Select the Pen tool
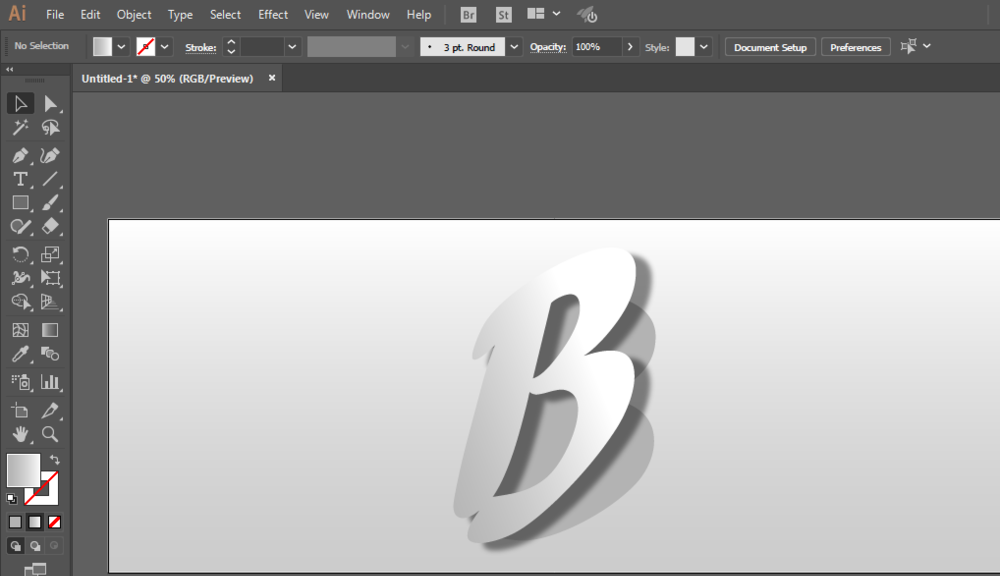The width and height of the screenshot is (1000, 576). (x=20, y=155)
